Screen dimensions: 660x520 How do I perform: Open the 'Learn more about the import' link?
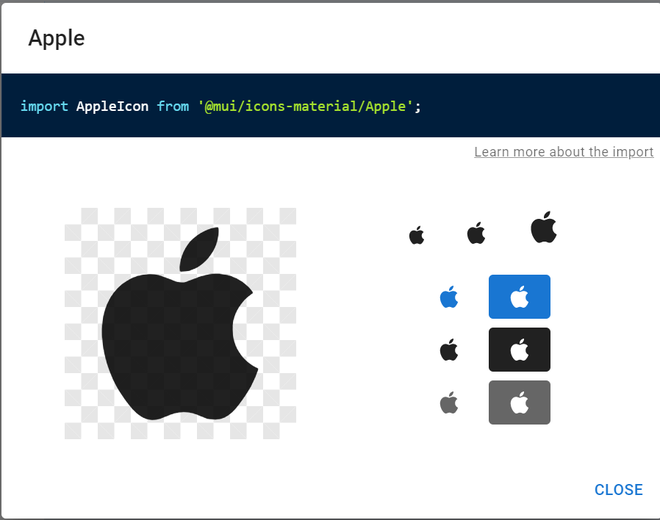coord(564,152)
